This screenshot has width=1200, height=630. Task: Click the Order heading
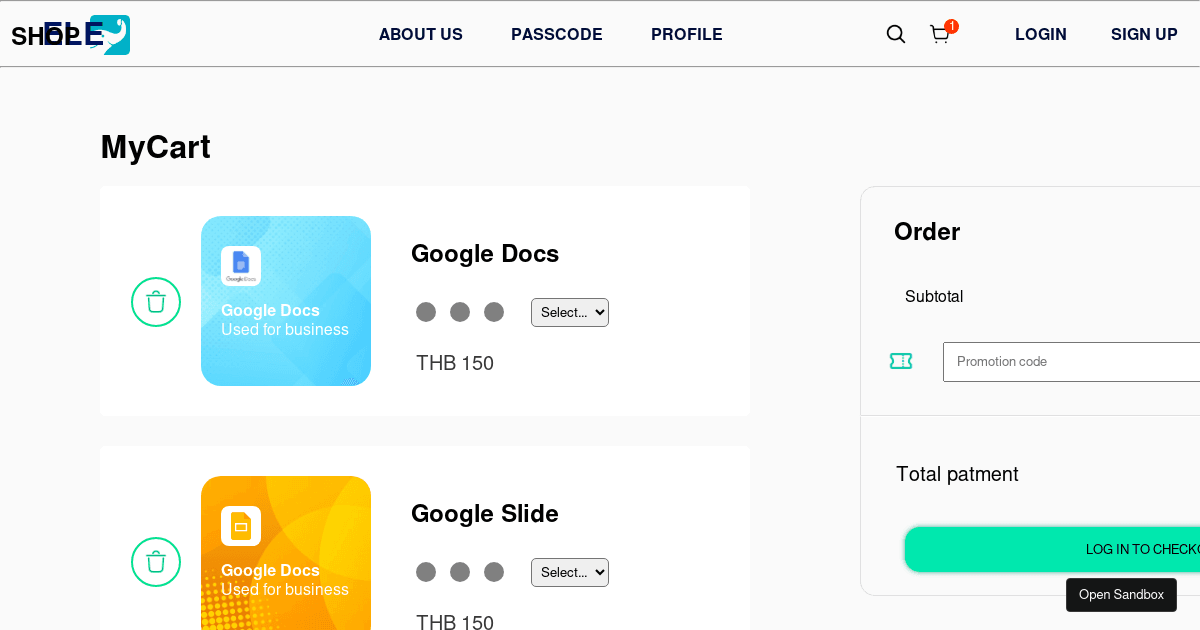tap(927, 232)
